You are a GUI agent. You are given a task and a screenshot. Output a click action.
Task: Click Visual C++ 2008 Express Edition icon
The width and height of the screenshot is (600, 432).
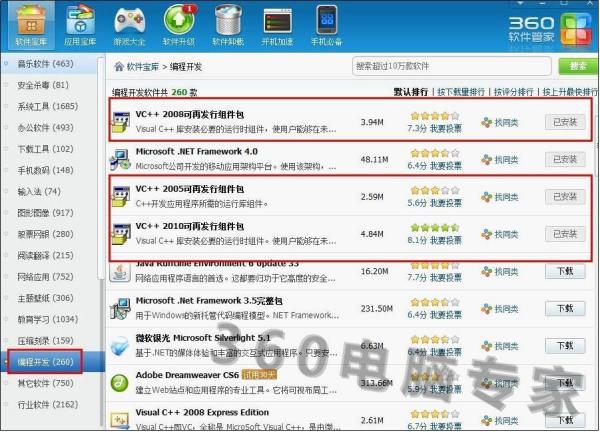tap(120, 420)
